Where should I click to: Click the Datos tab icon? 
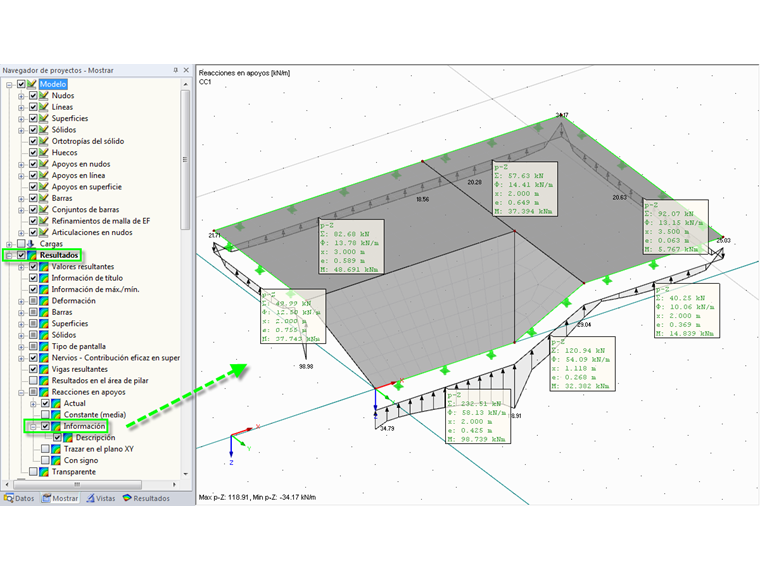(8, 498)
